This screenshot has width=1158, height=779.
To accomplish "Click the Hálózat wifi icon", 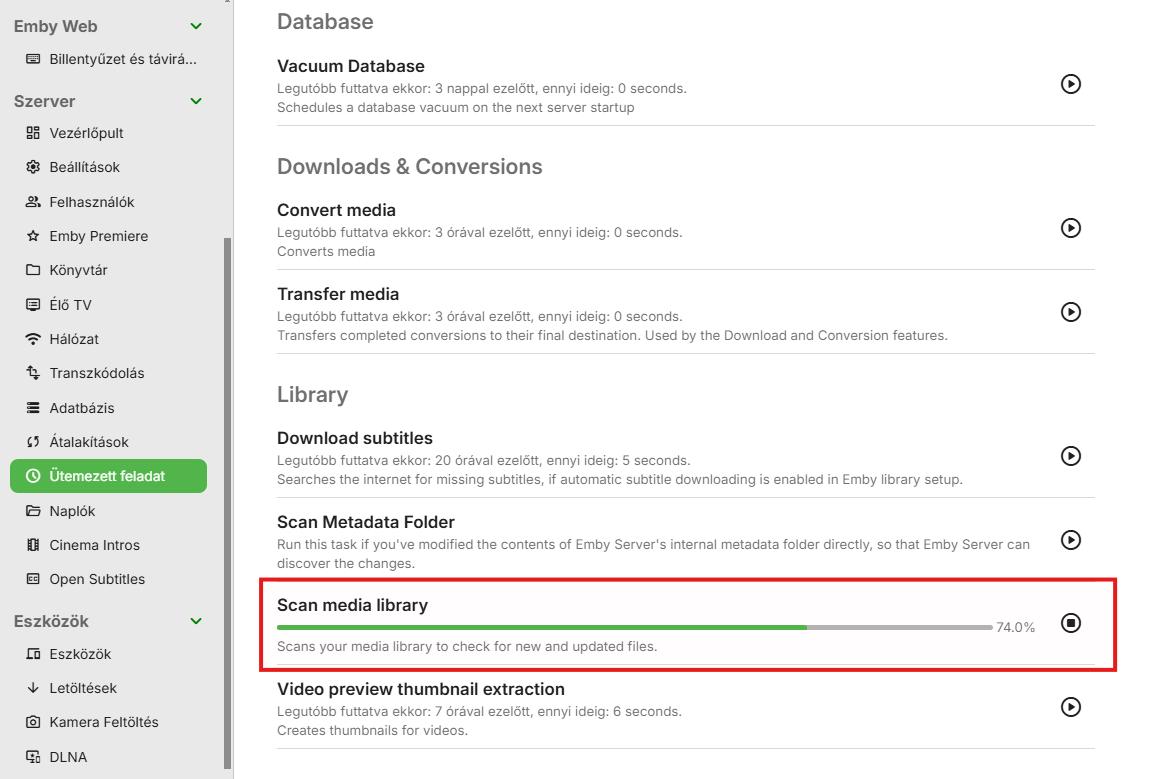I will tap(33, 339).
